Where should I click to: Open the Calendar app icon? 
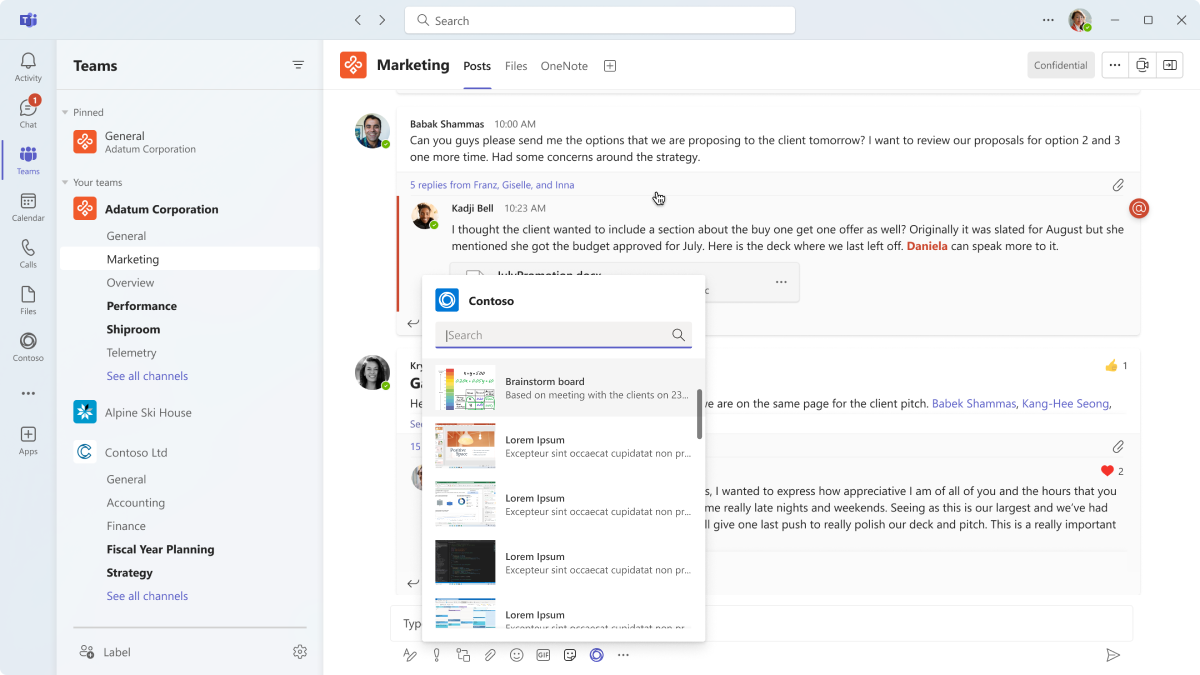pos(28,207)
